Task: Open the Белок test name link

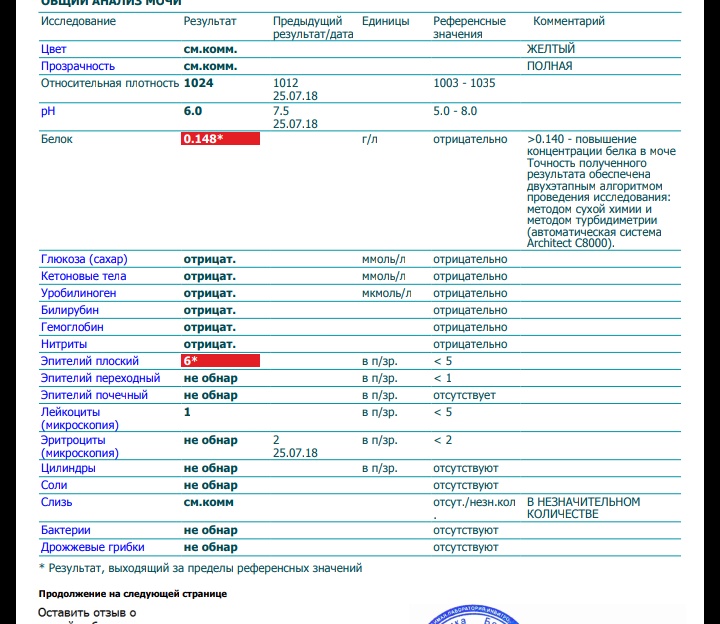Action: point(56,139)
